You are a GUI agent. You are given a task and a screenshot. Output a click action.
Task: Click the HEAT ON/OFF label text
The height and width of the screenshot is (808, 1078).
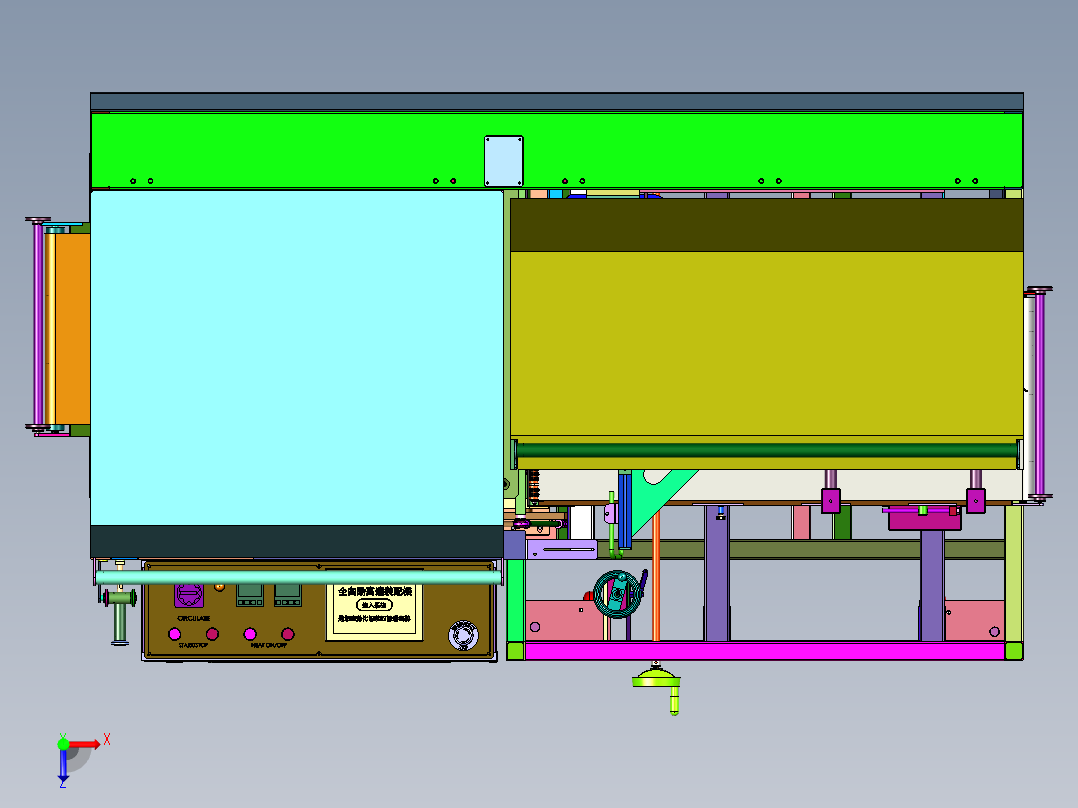click(x=269, y=645)
